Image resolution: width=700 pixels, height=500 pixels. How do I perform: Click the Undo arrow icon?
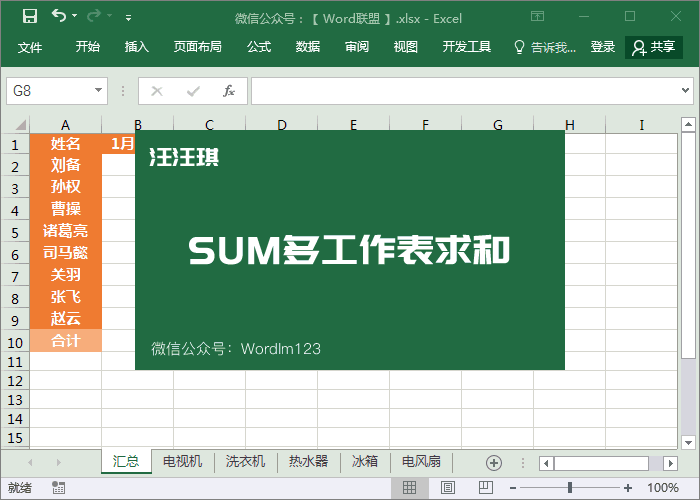[59, 16]
